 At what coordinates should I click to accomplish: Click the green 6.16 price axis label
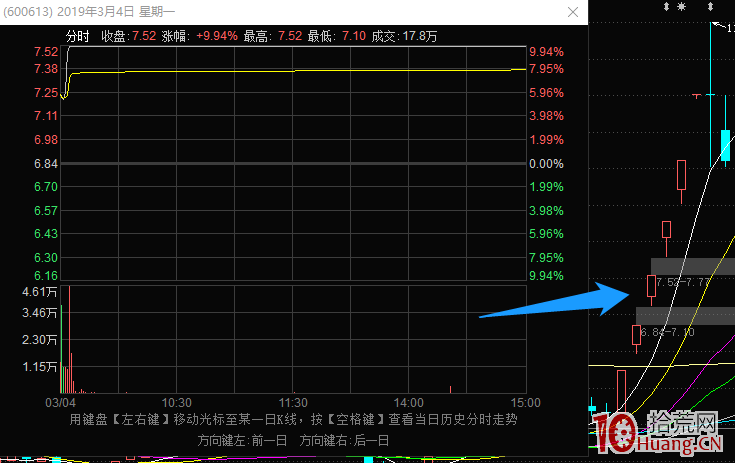click(x=46, y=276)
